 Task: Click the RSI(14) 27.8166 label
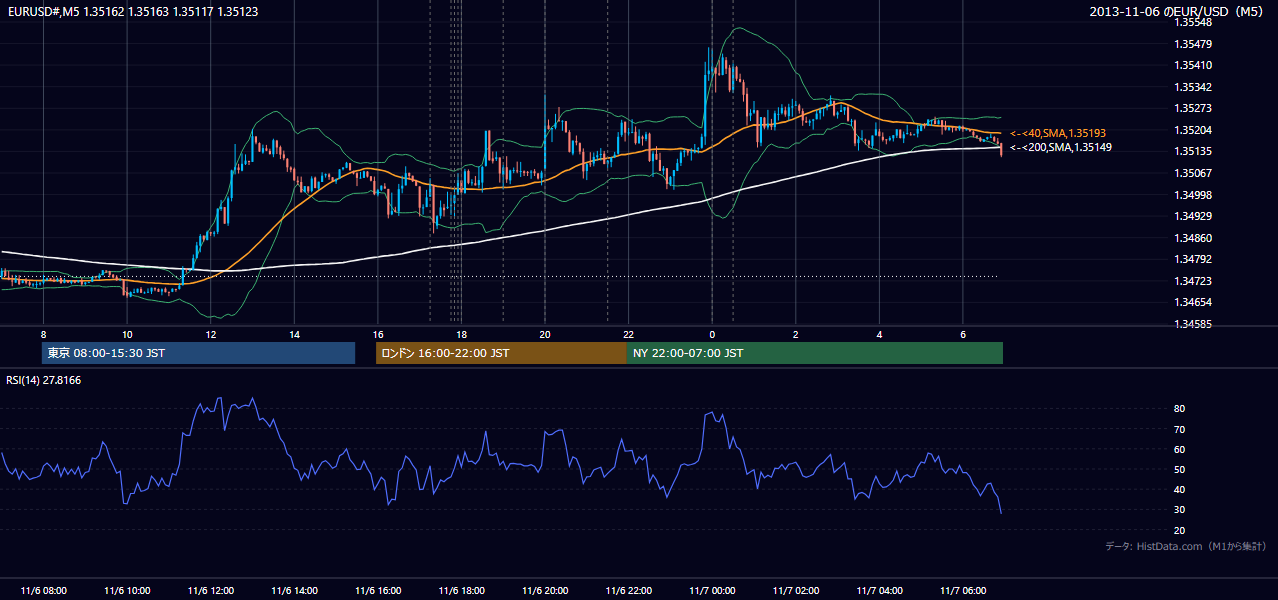[44, 380]
